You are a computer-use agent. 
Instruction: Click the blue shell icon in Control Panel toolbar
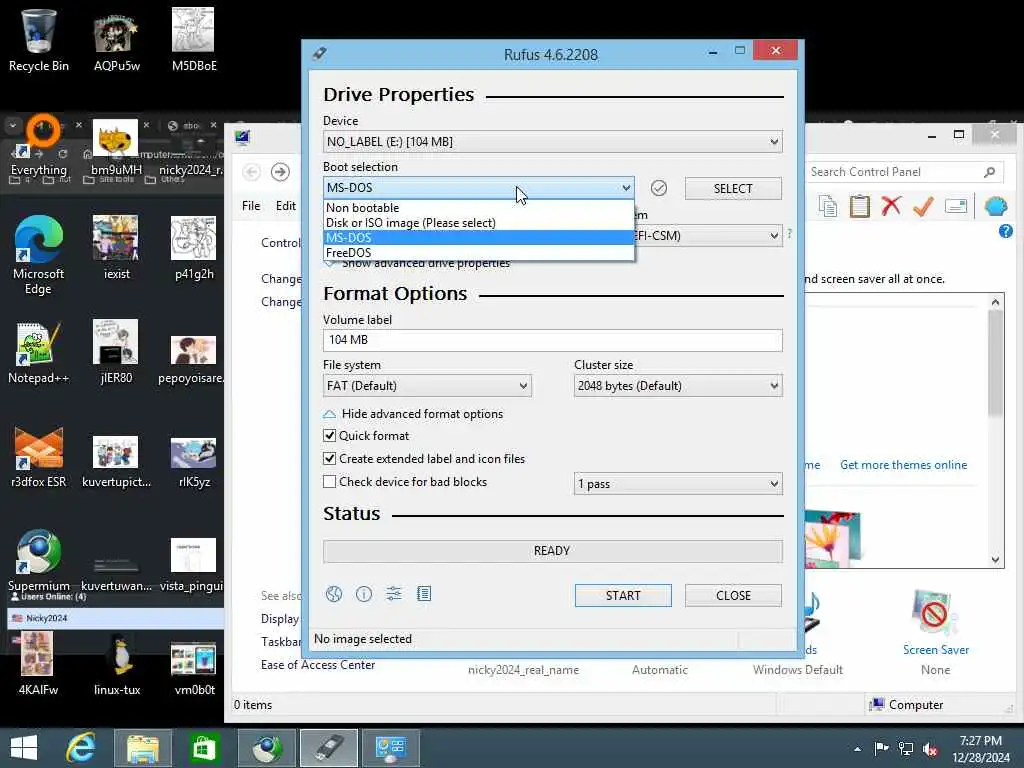[996, 206]
